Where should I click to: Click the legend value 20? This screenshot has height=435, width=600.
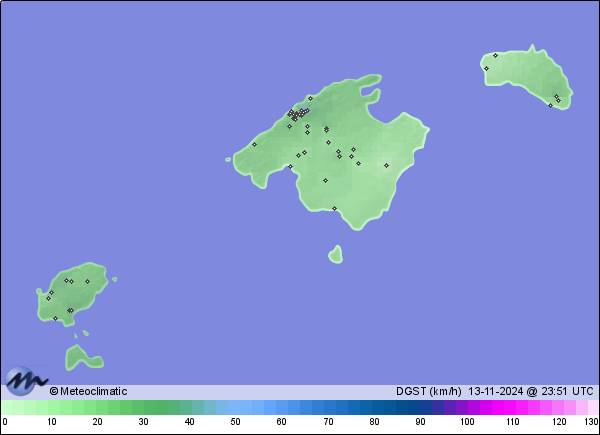[97, 422]
